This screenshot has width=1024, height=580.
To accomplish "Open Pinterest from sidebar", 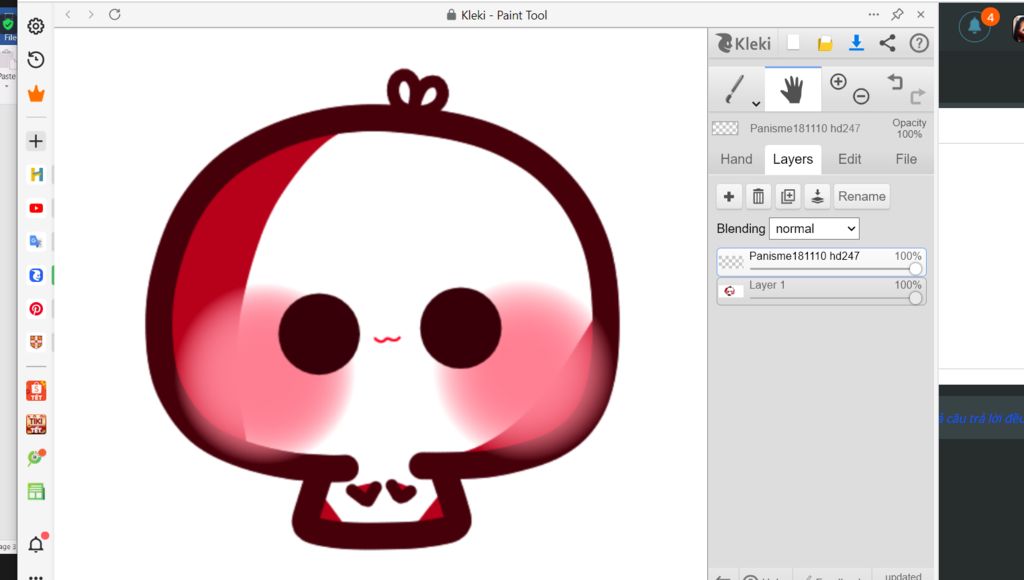I will tap(36, 309).
